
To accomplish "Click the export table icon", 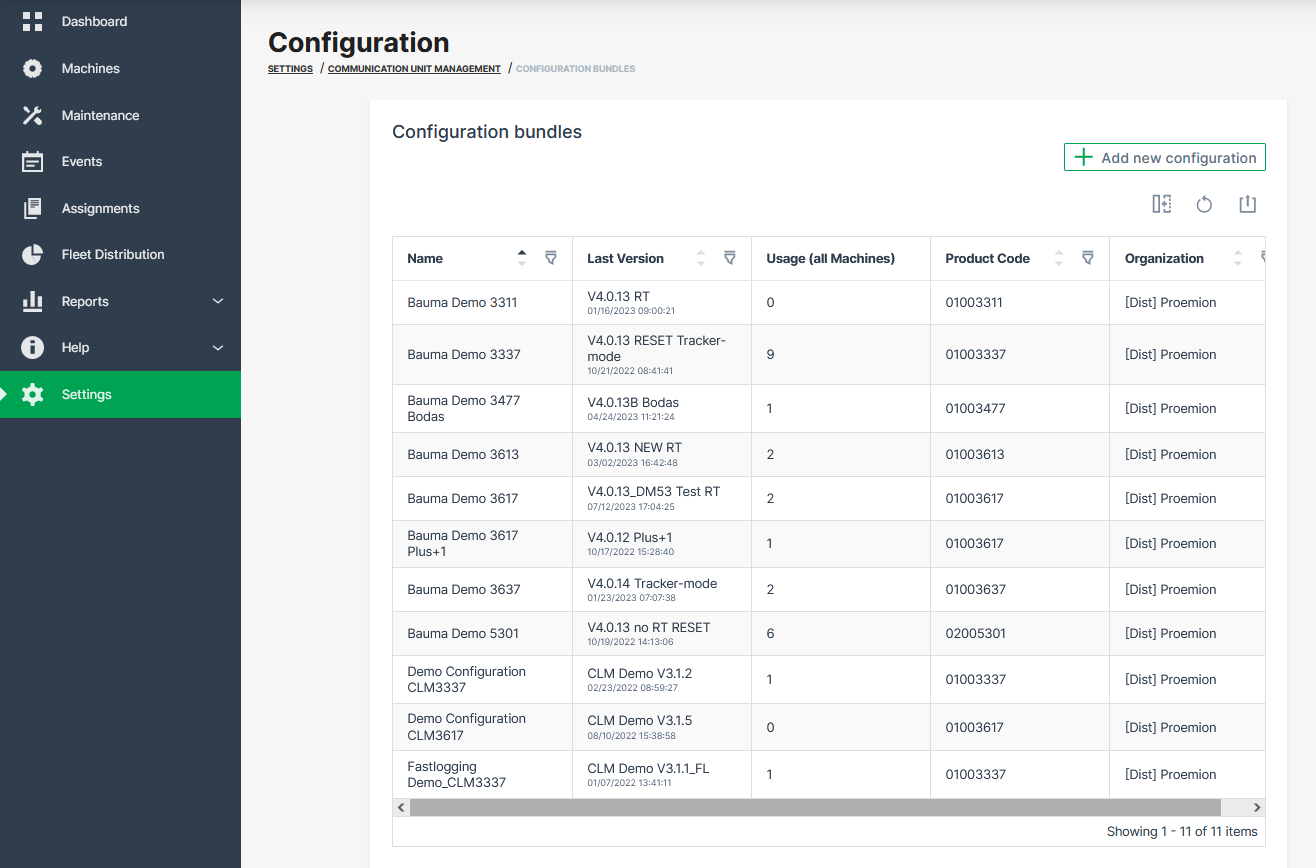I will click(x=1247, y=204).
